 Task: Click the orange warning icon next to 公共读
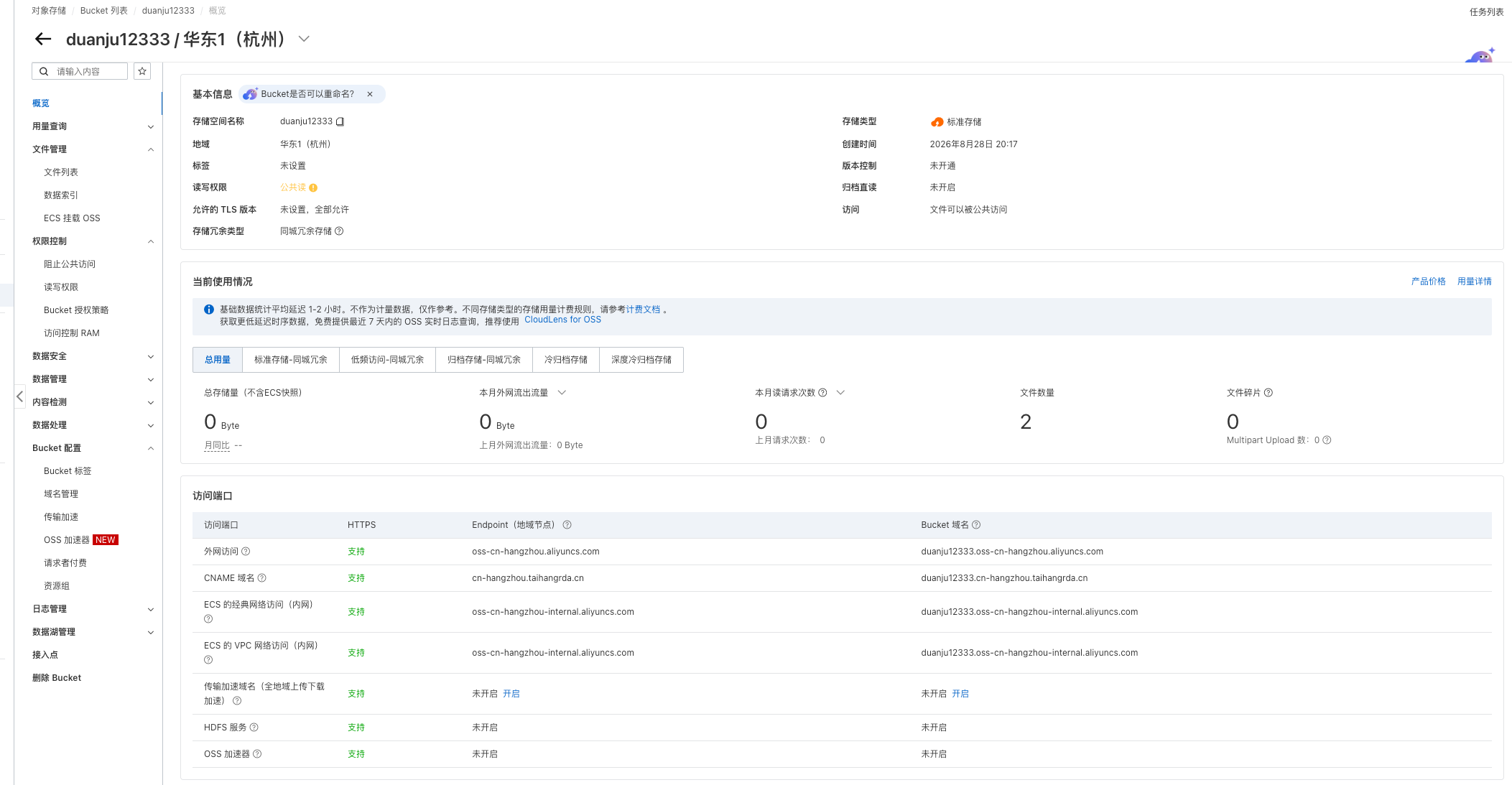coord(313,187)
